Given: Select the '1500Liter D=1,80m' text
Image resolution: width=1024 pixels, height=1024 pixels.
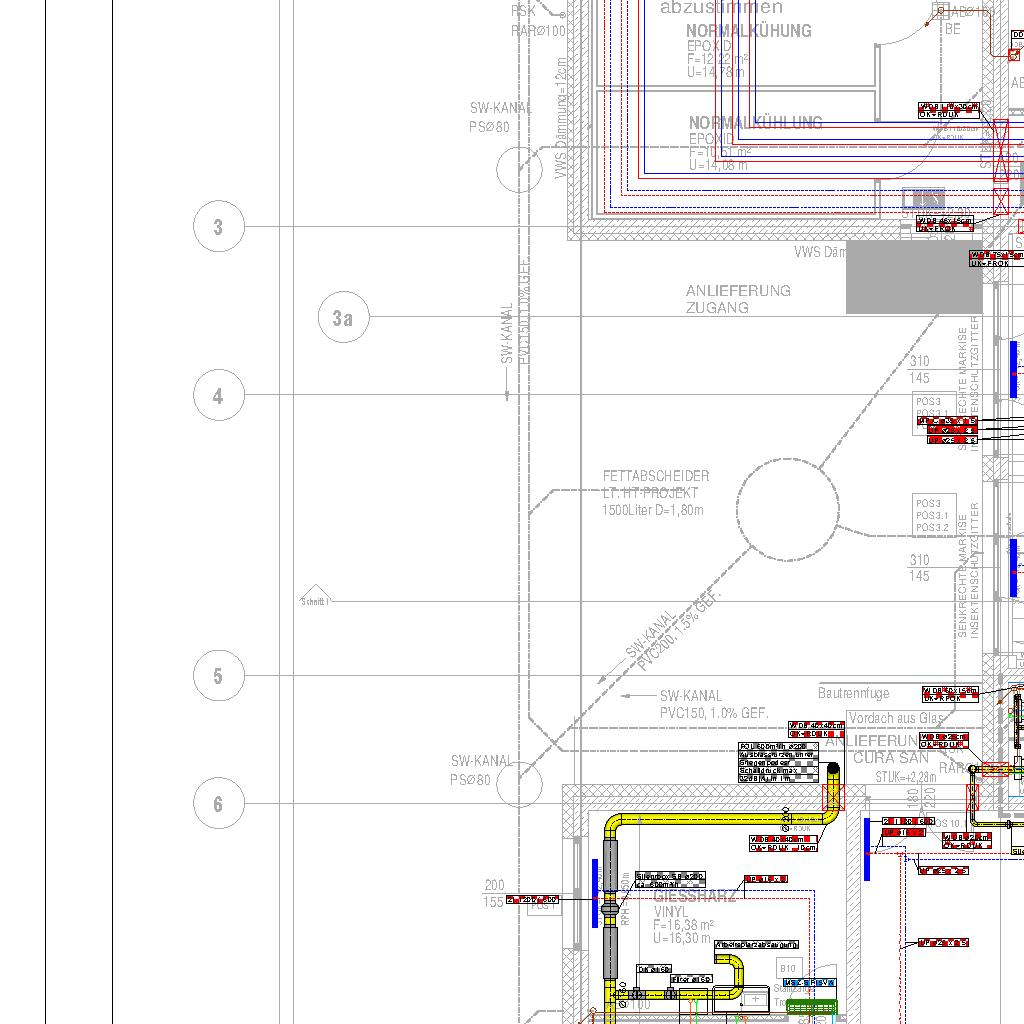Looking at the screenshot, I should coord(653,510).
